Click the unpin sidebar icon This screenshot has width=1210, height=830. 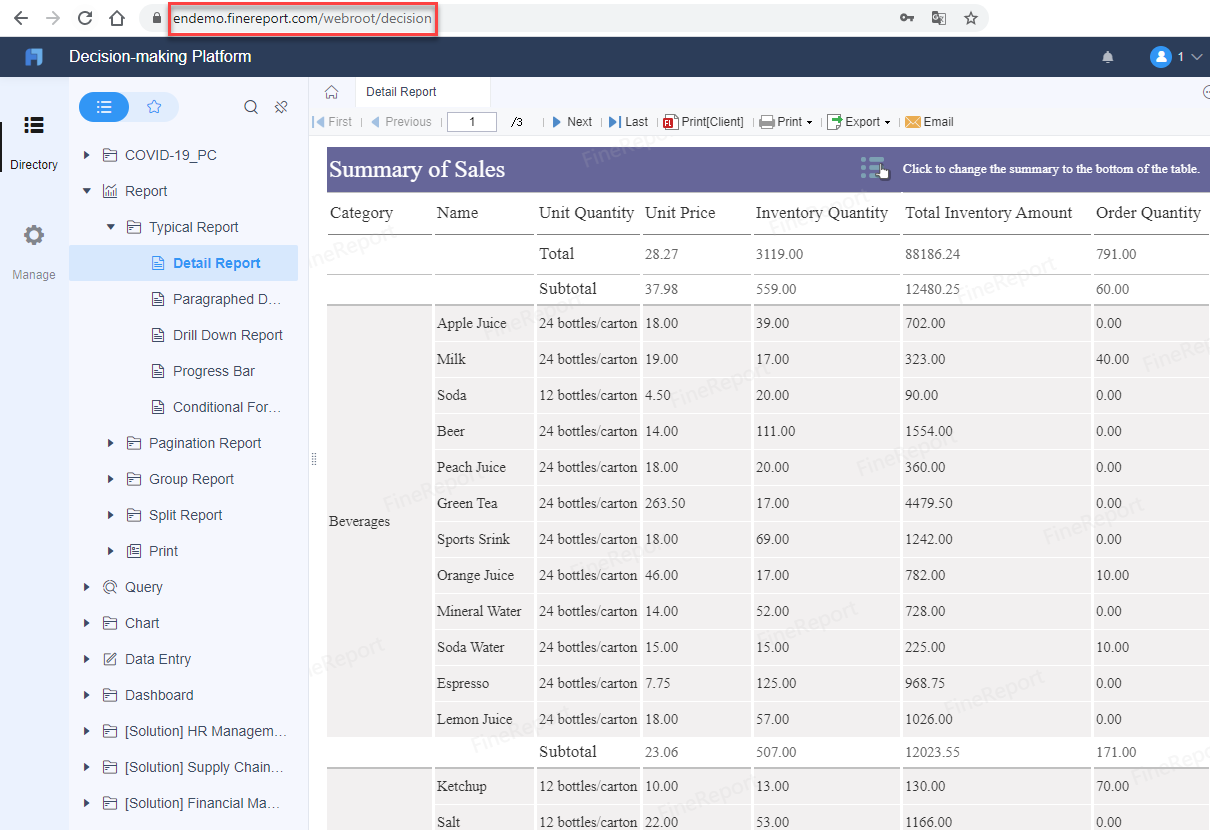[x=280, y=106]
